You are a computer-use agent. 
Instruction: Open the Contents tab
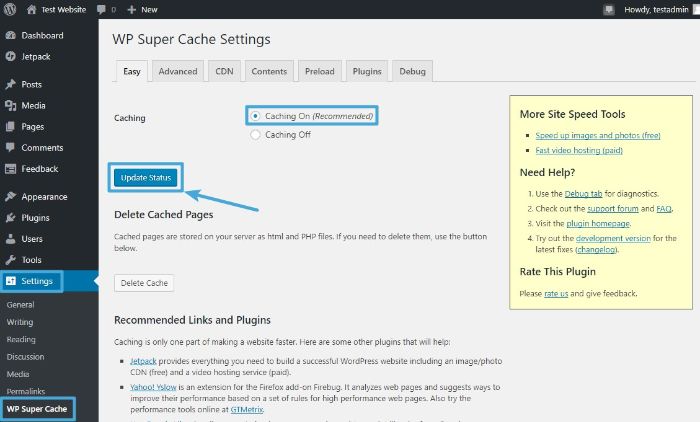coord(269,71)
